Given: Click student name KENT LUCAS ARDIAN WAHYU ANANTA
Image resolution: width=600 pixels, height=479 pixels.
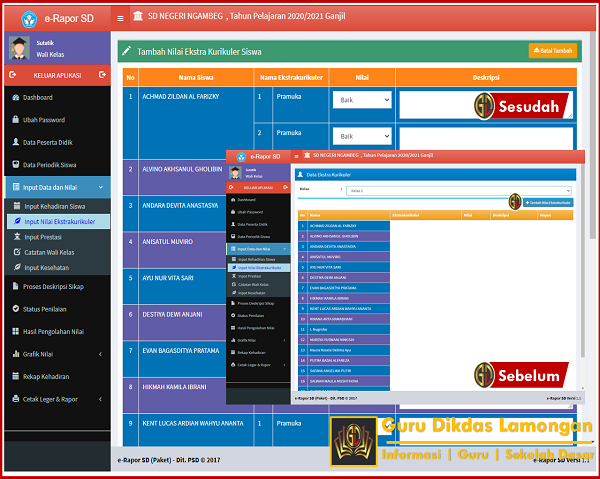Looking at the screenshot, I should point(193,424).
